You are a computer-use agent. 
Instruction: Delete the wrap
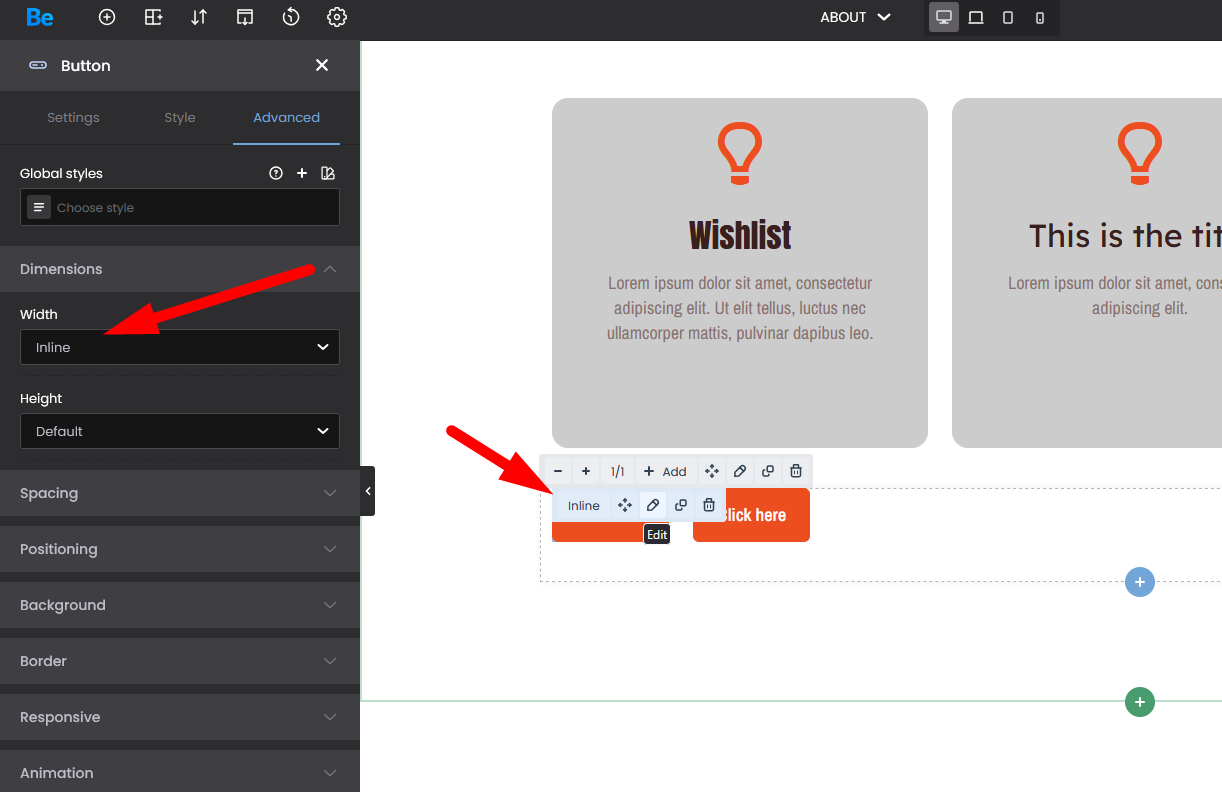click(x=796, y=471)
